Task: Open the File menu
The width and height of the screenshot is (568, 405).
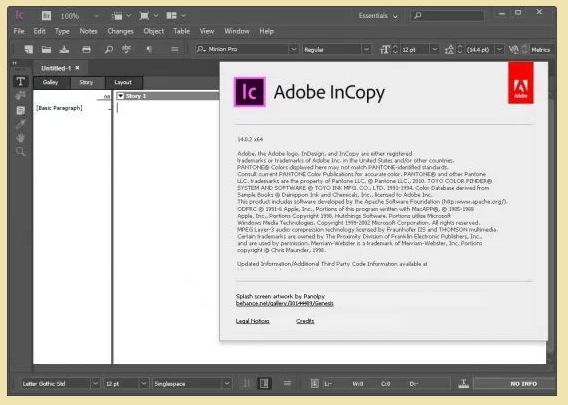Action: [19, 31]
